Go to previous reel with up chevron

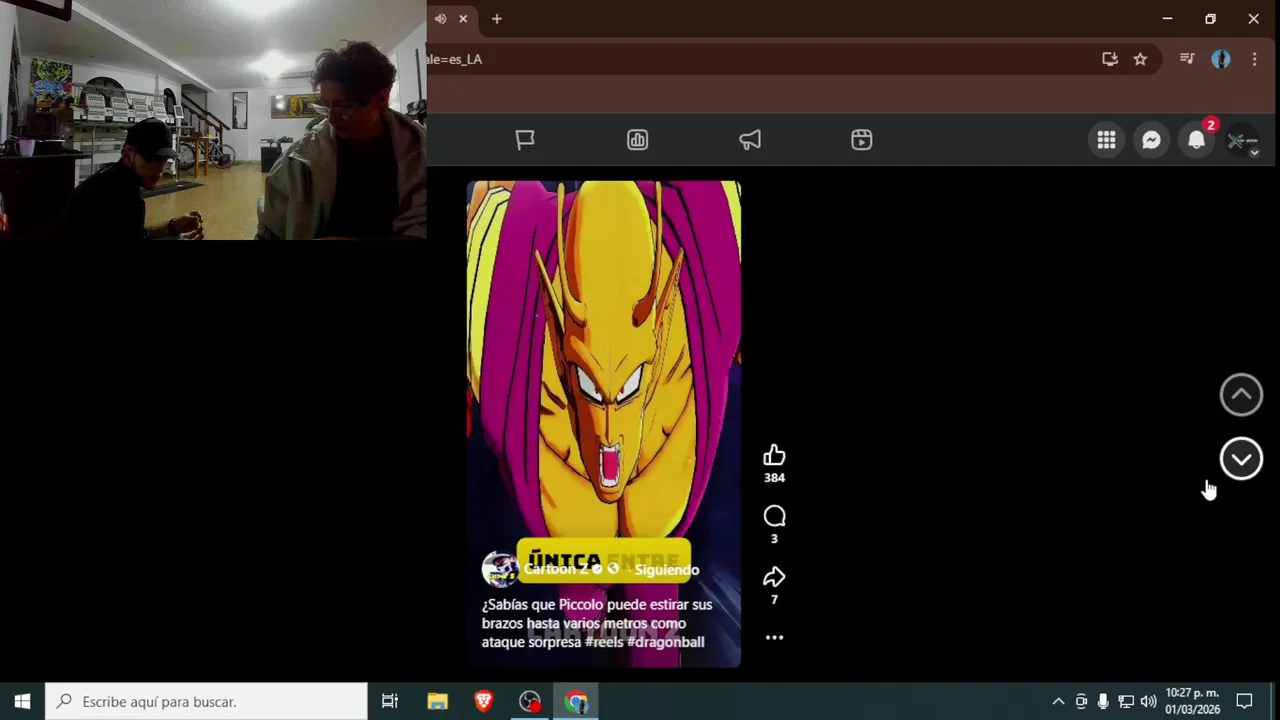(x=1241, y=395)
